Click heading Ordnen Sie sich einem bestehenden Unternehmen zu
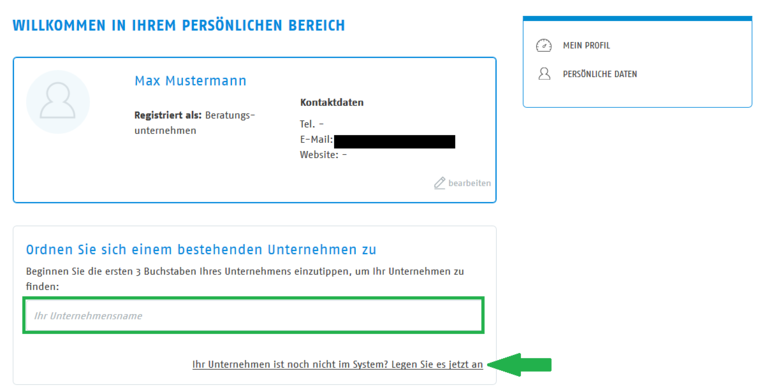Viewport: 760px width, 390px height. [201, 250]
